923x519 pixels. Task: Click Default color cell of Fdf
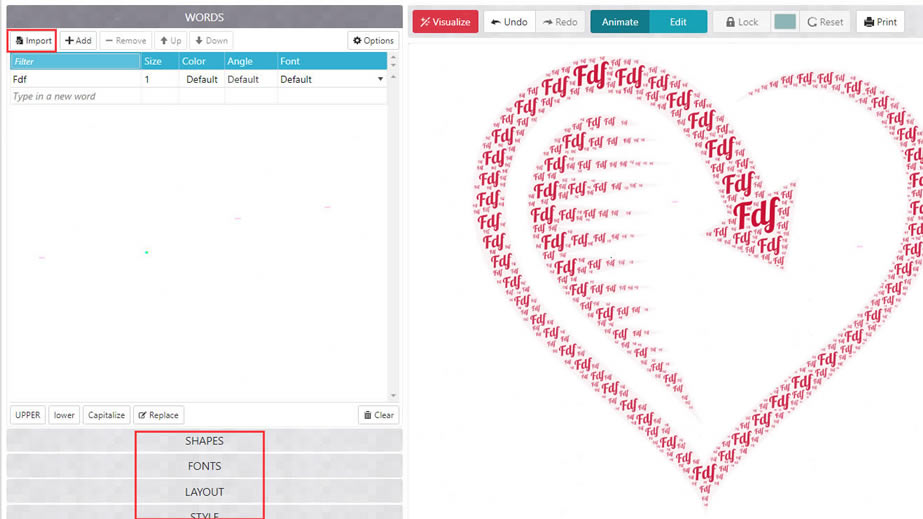[201, 79]
